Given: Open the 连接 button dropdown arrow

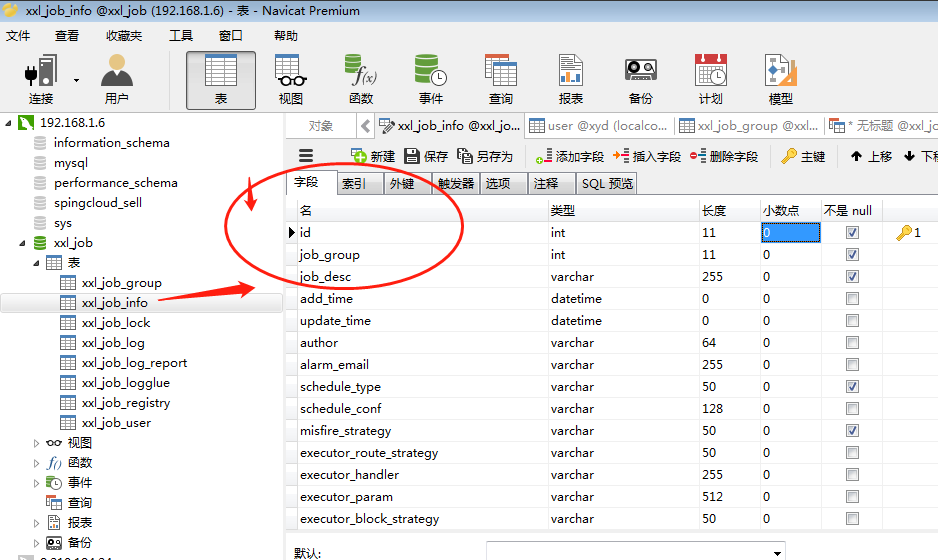Looking at the screenshot, I should tap(76, 80).
